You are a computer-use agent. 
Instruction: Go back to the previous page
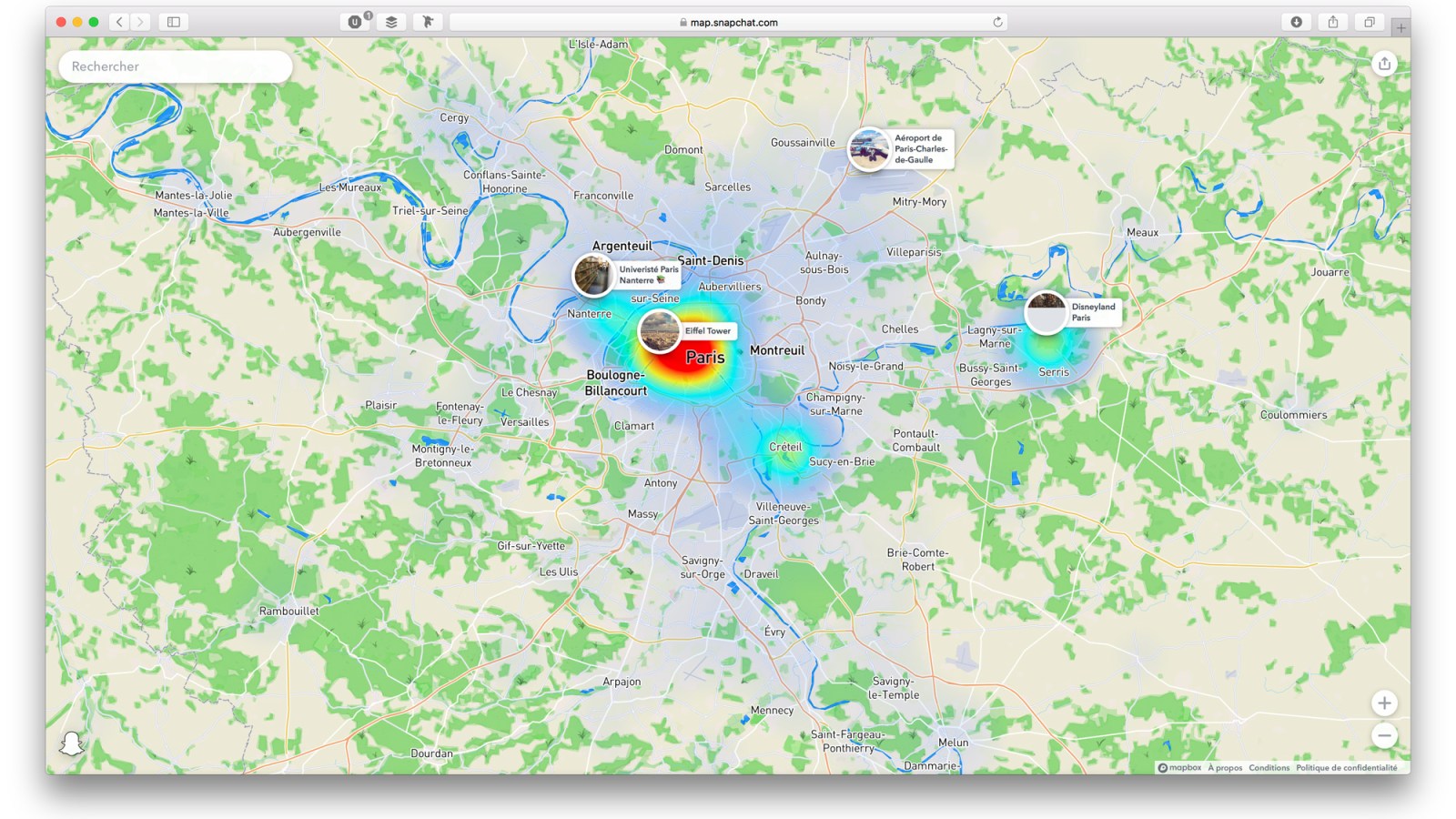119,22
